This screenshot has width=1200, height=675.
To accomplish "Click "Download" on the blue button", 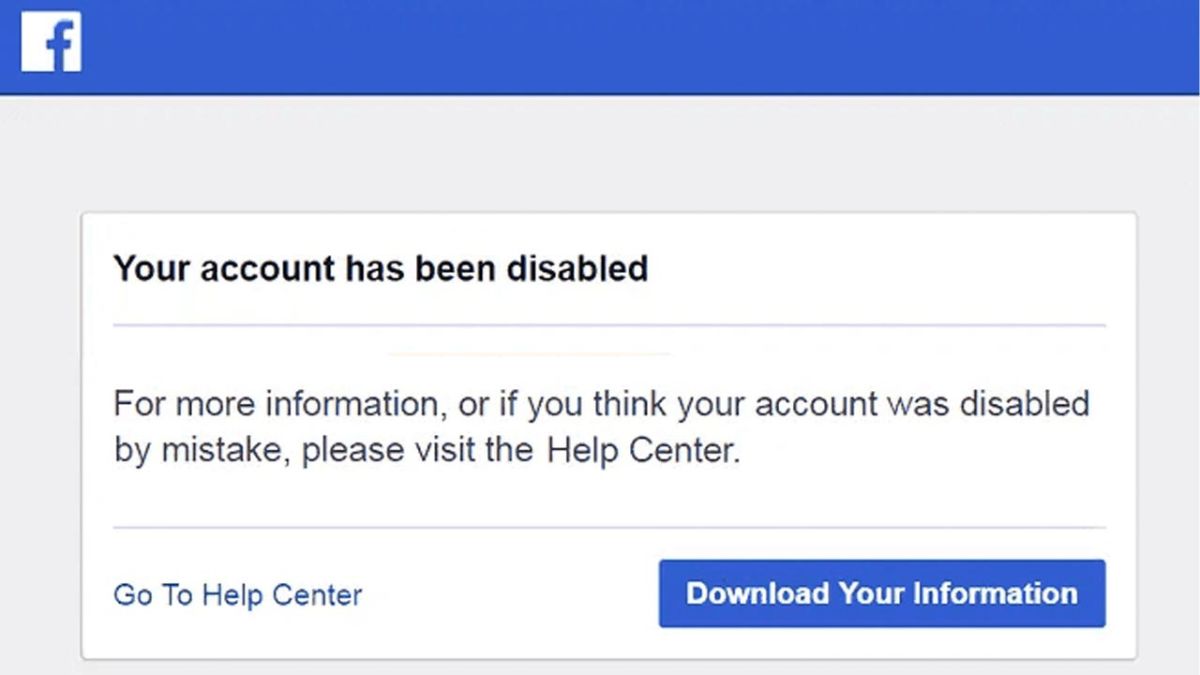I will 757,593.
